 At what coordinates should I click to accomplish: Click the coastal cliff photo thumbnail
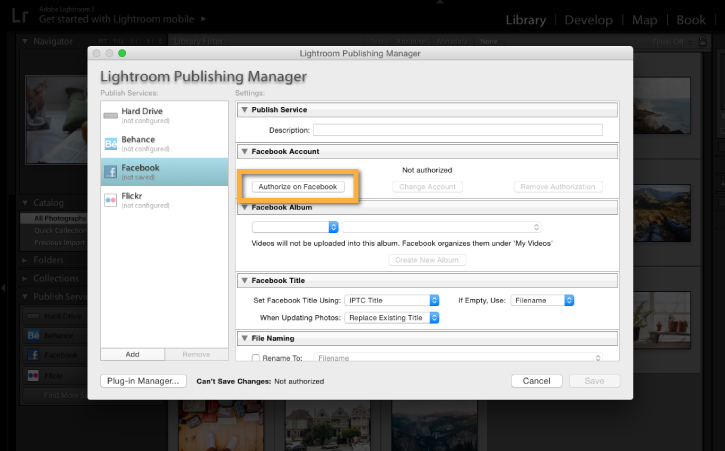662,105
